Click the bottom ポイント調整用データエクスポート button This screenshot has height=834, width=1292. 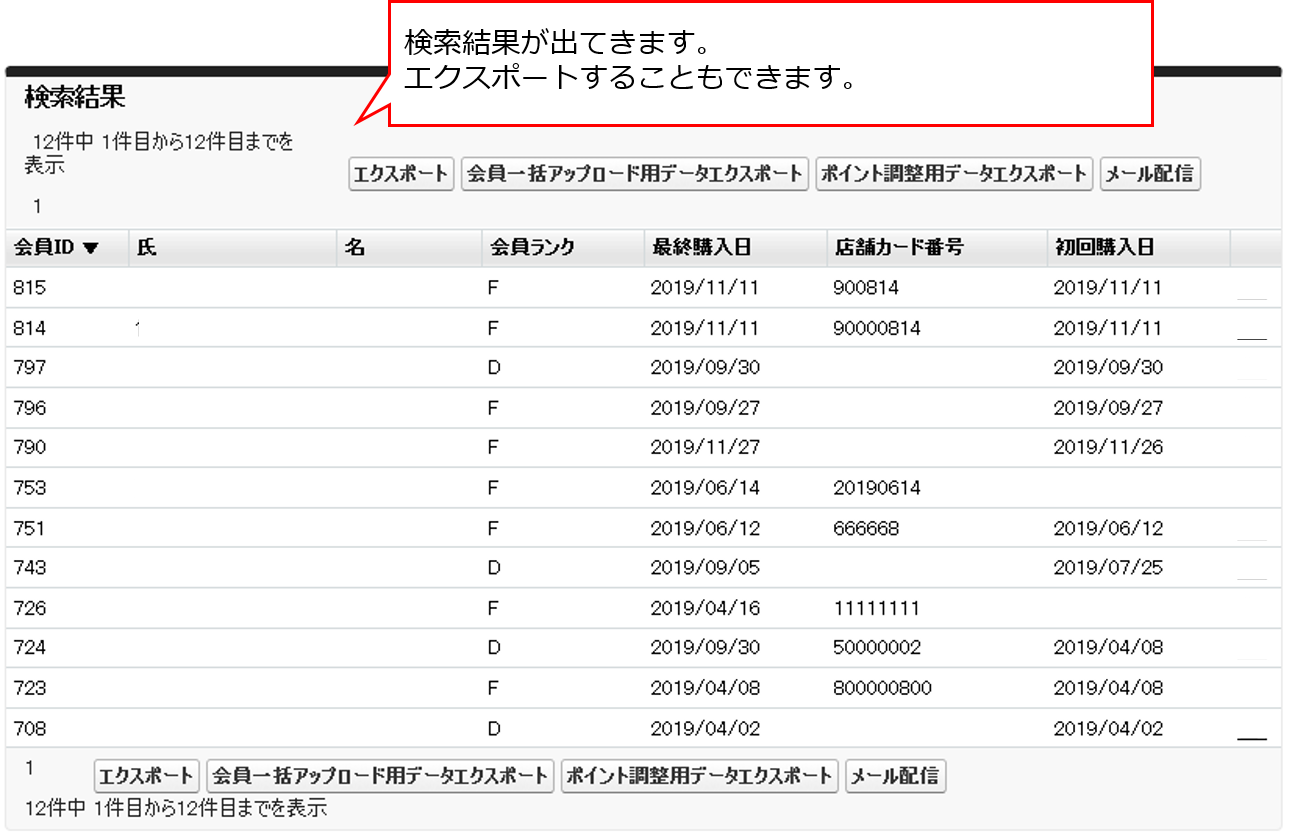click(x=699, y=776)
